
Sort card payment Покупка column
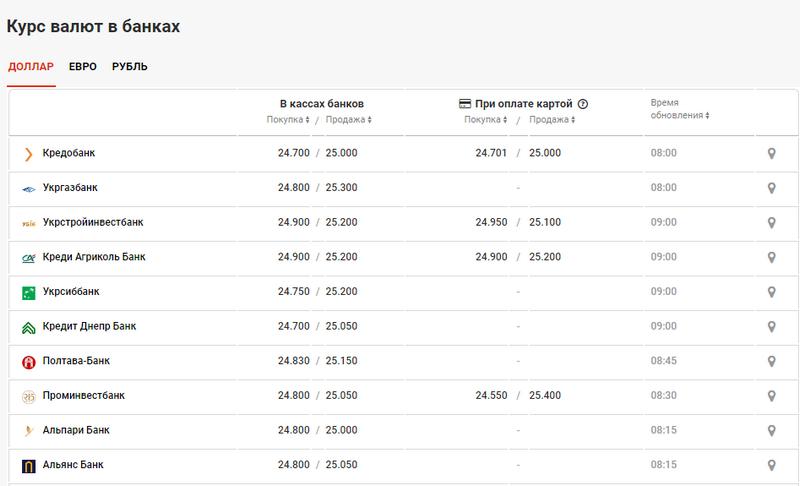coord(485,120)
